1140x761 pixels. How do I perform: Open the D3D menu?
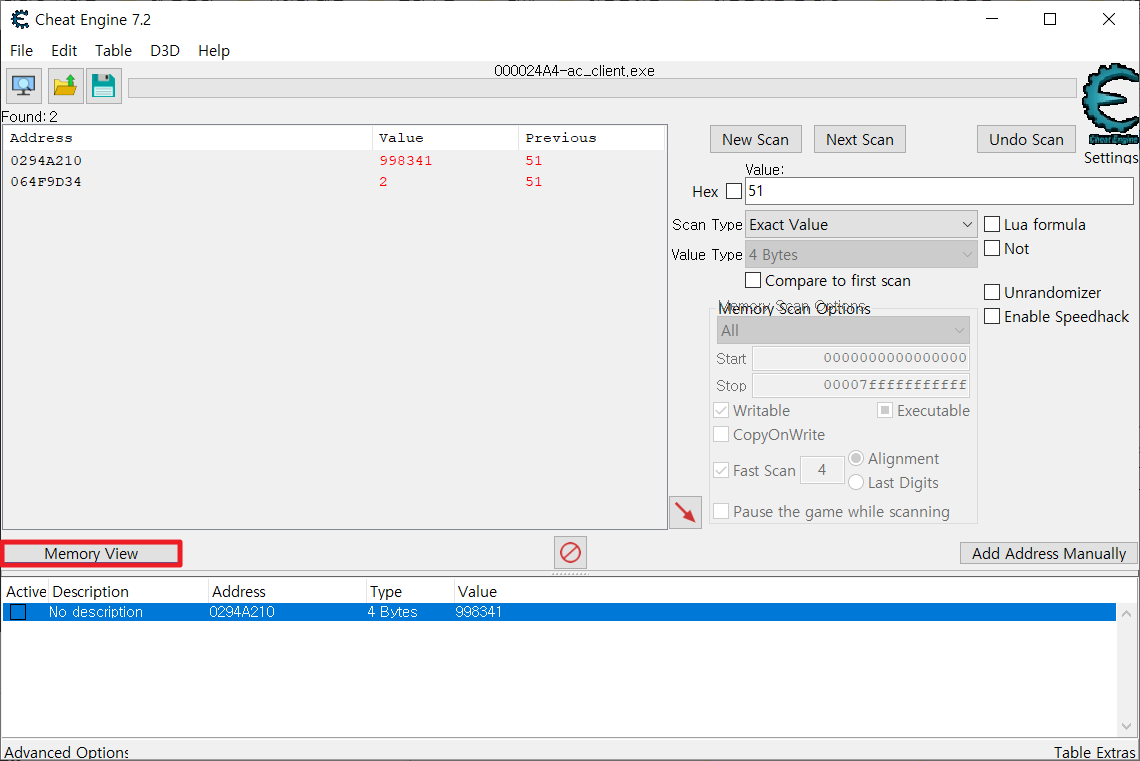165,50
